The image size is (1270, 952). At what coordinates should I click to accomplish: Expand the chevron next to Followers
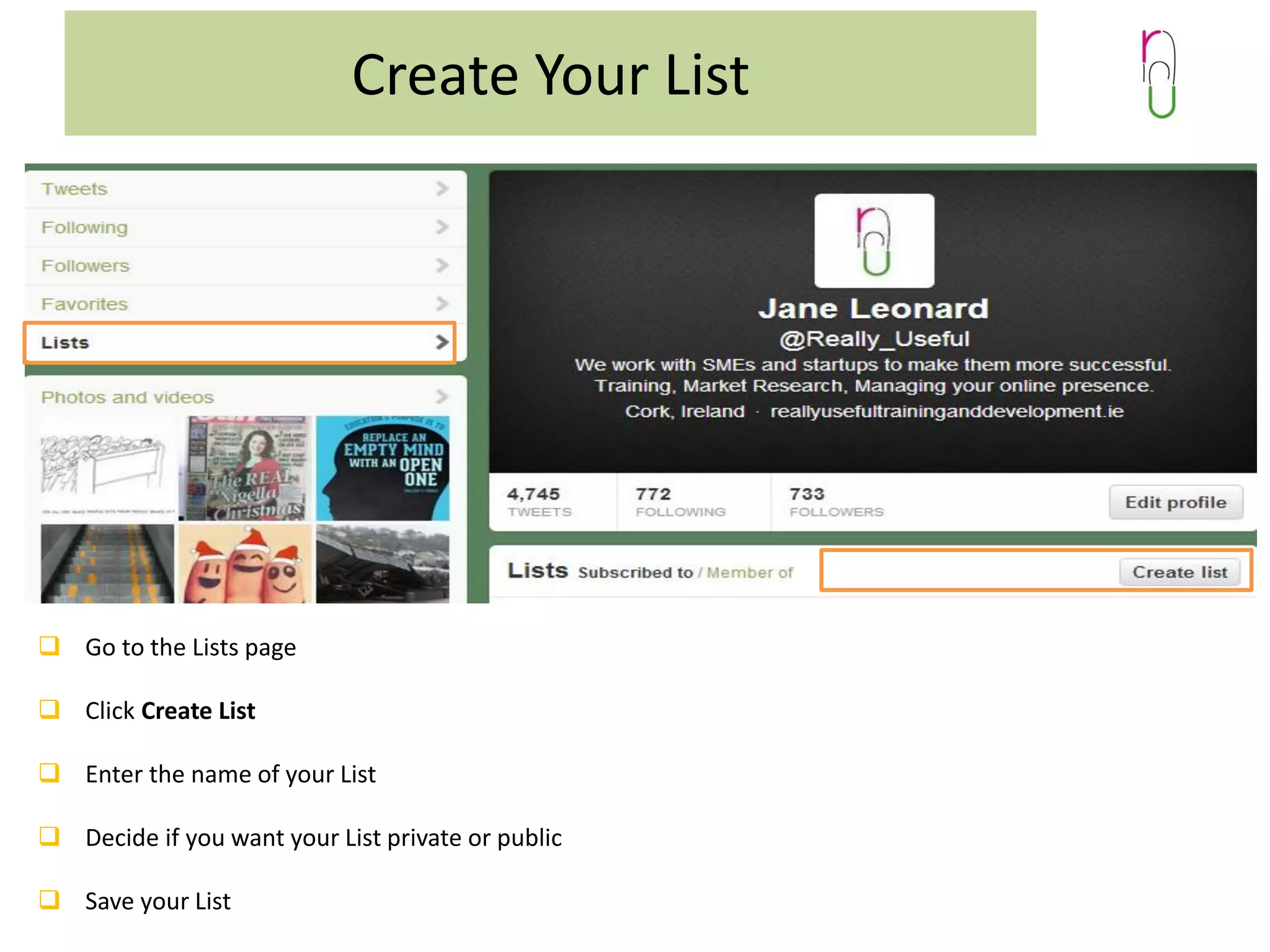click(x=442, y=265)
